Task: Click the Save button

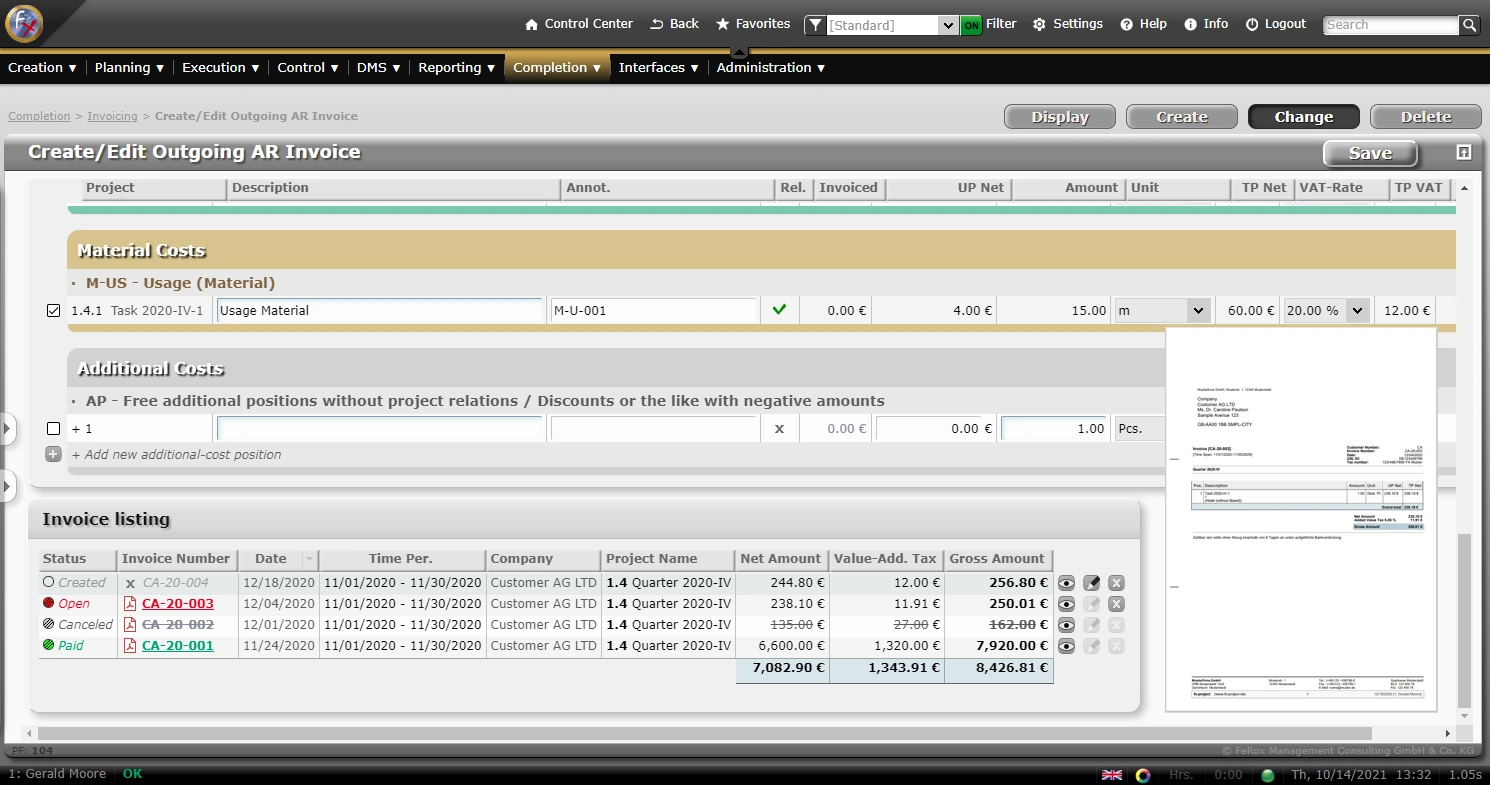Action: 1370,153
